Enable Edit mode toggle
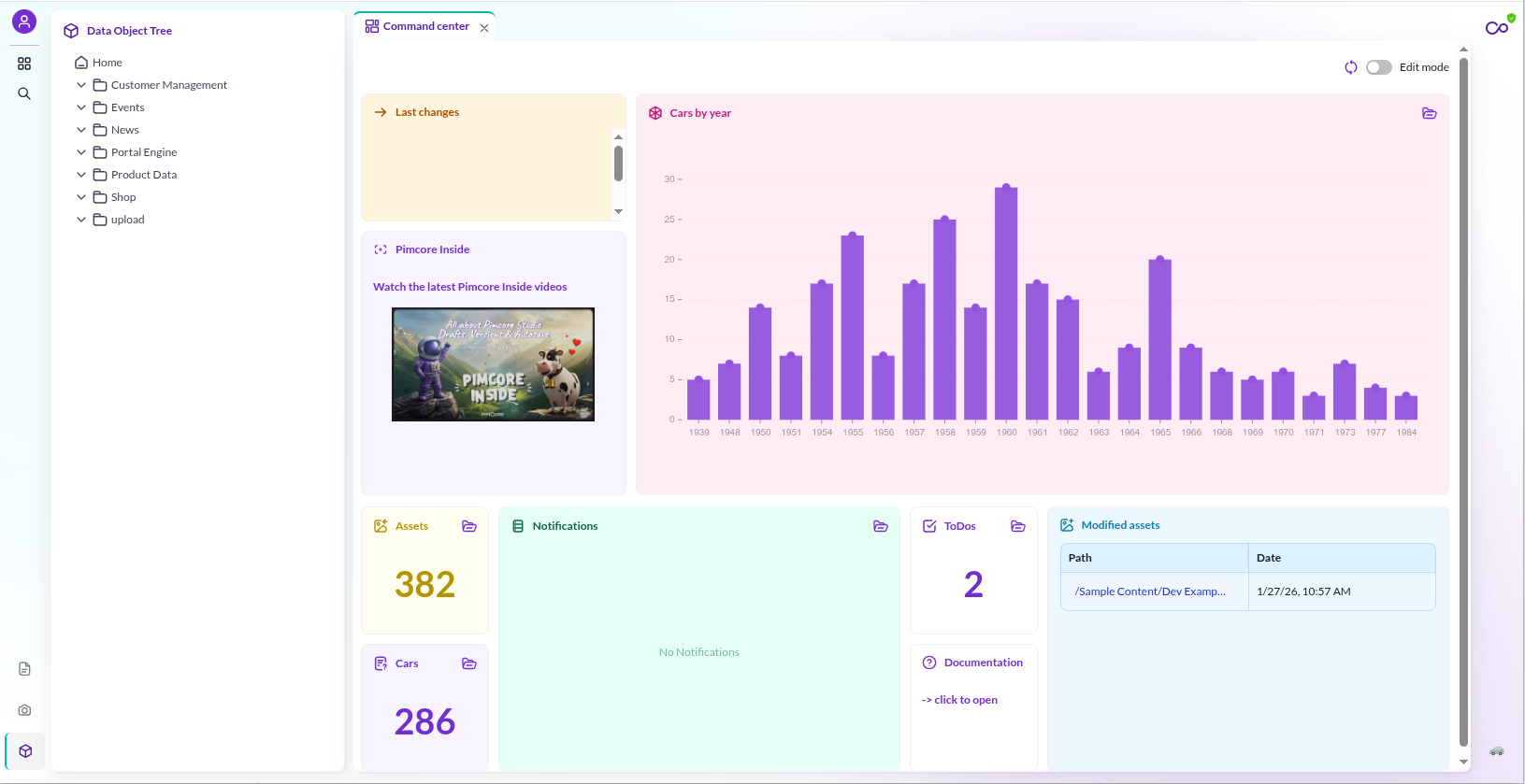This screenshot has height=784, width=1525. (x=1379, y=67)
